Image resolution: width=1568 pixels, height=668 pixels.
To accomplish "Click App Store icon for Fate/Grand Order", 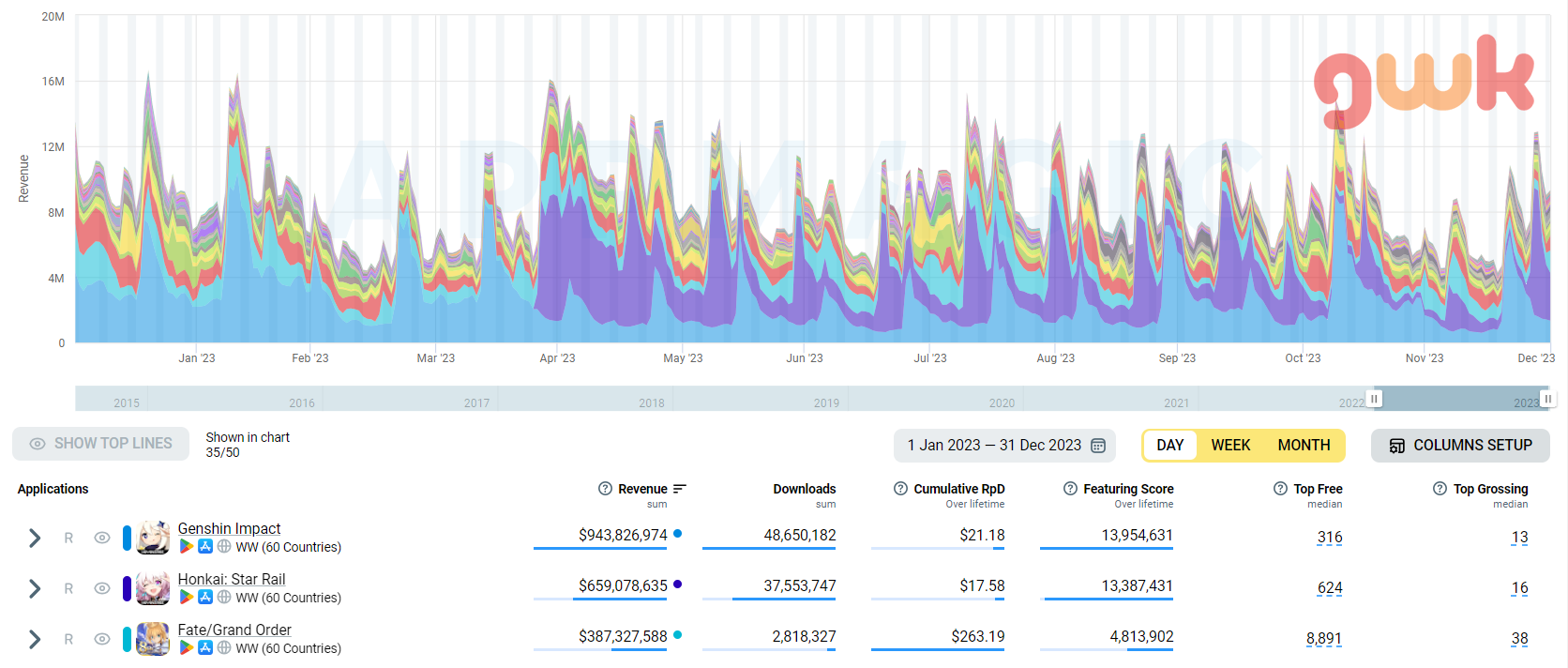I will click(x=205, y=648).
